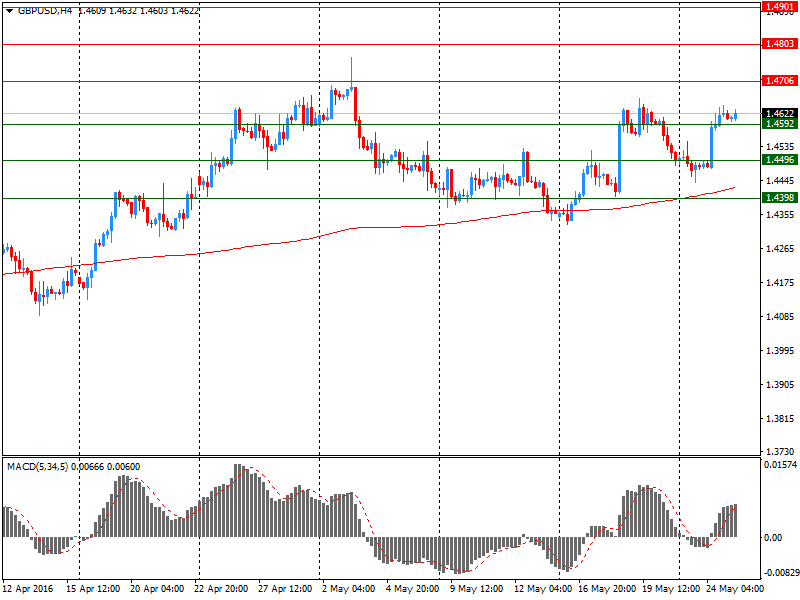The height and width of the screenshot is (600, 800).
Task: Select the 1.4706 red price level label
Action: (780, 81)
